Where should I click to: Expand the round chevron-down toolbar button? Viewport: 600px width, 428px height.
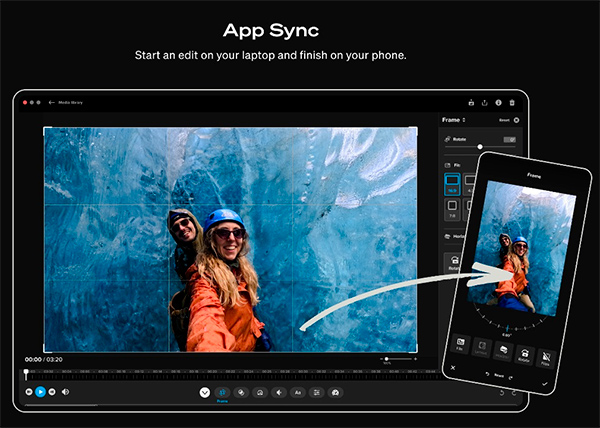coord(204,393)
